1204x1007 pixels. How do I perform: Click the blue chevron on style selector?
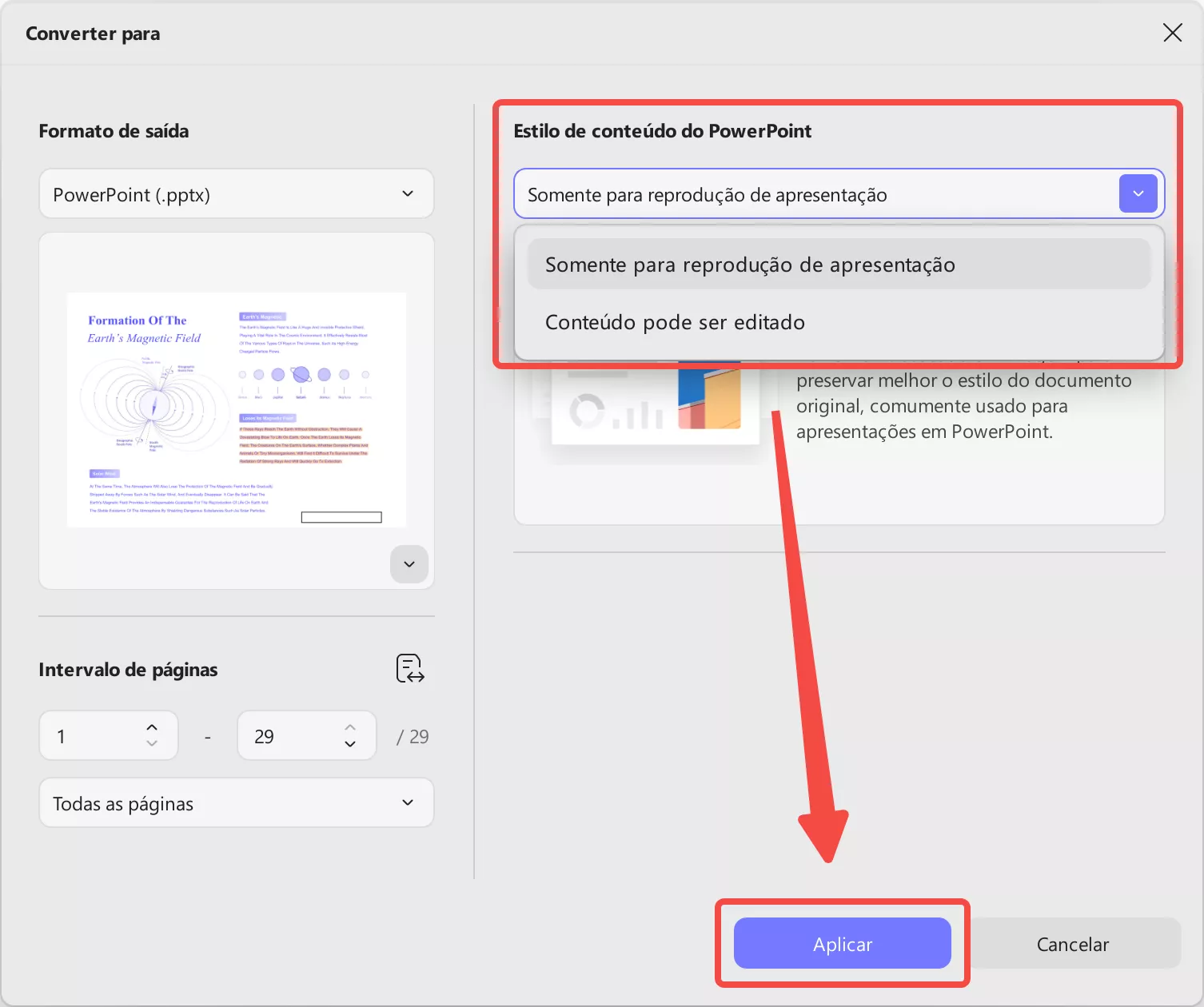pos(1138,193)
